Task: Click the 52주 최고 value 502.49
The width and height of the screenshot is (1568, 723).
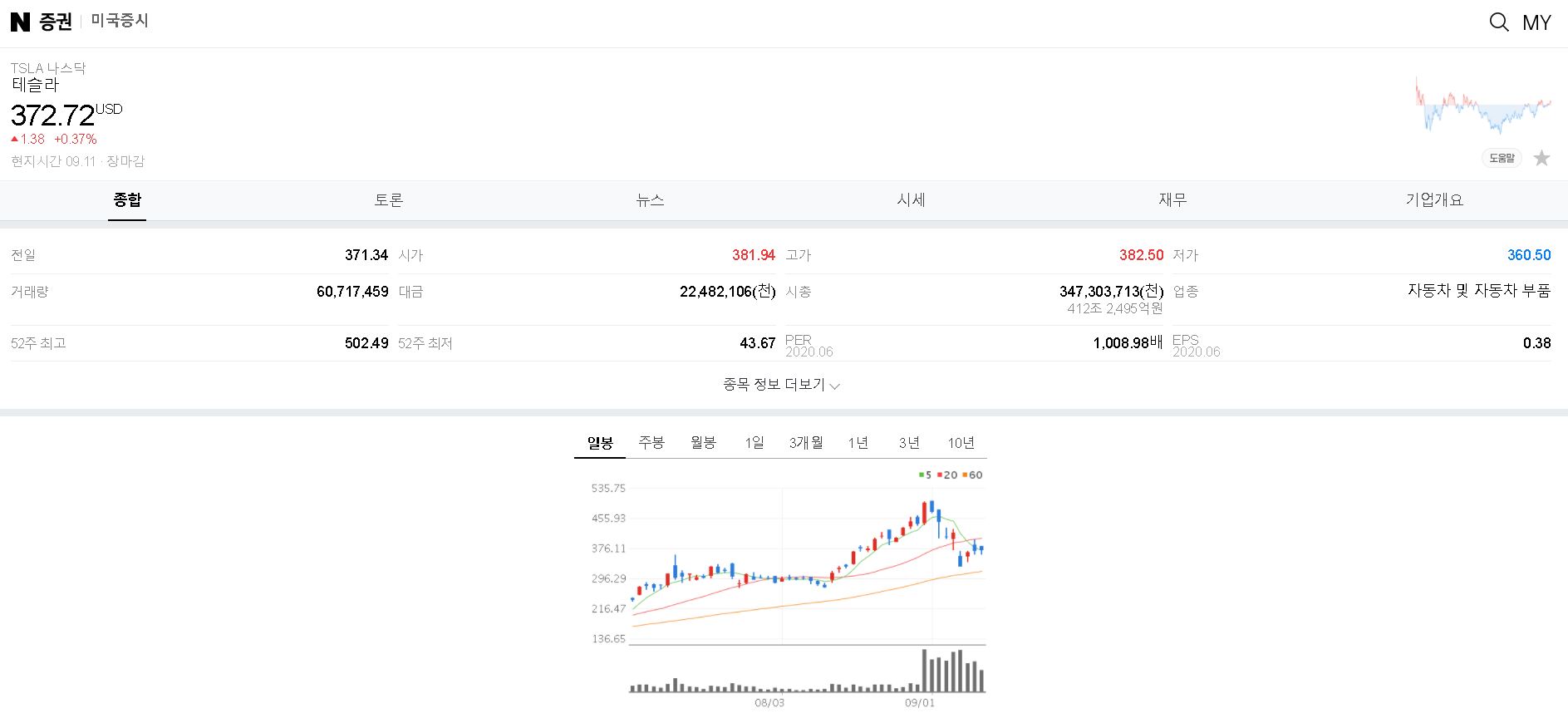Action: point(366,343)
